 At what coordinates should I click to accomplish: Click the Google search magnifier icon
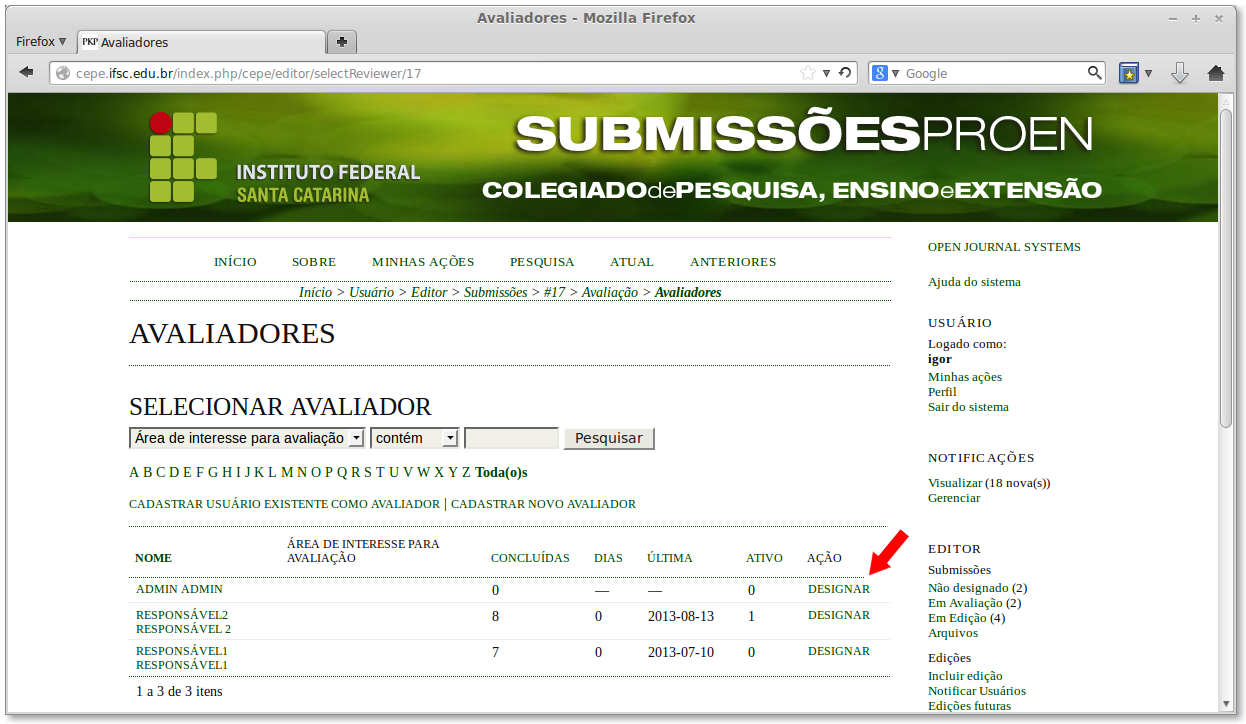(1094, 72)
